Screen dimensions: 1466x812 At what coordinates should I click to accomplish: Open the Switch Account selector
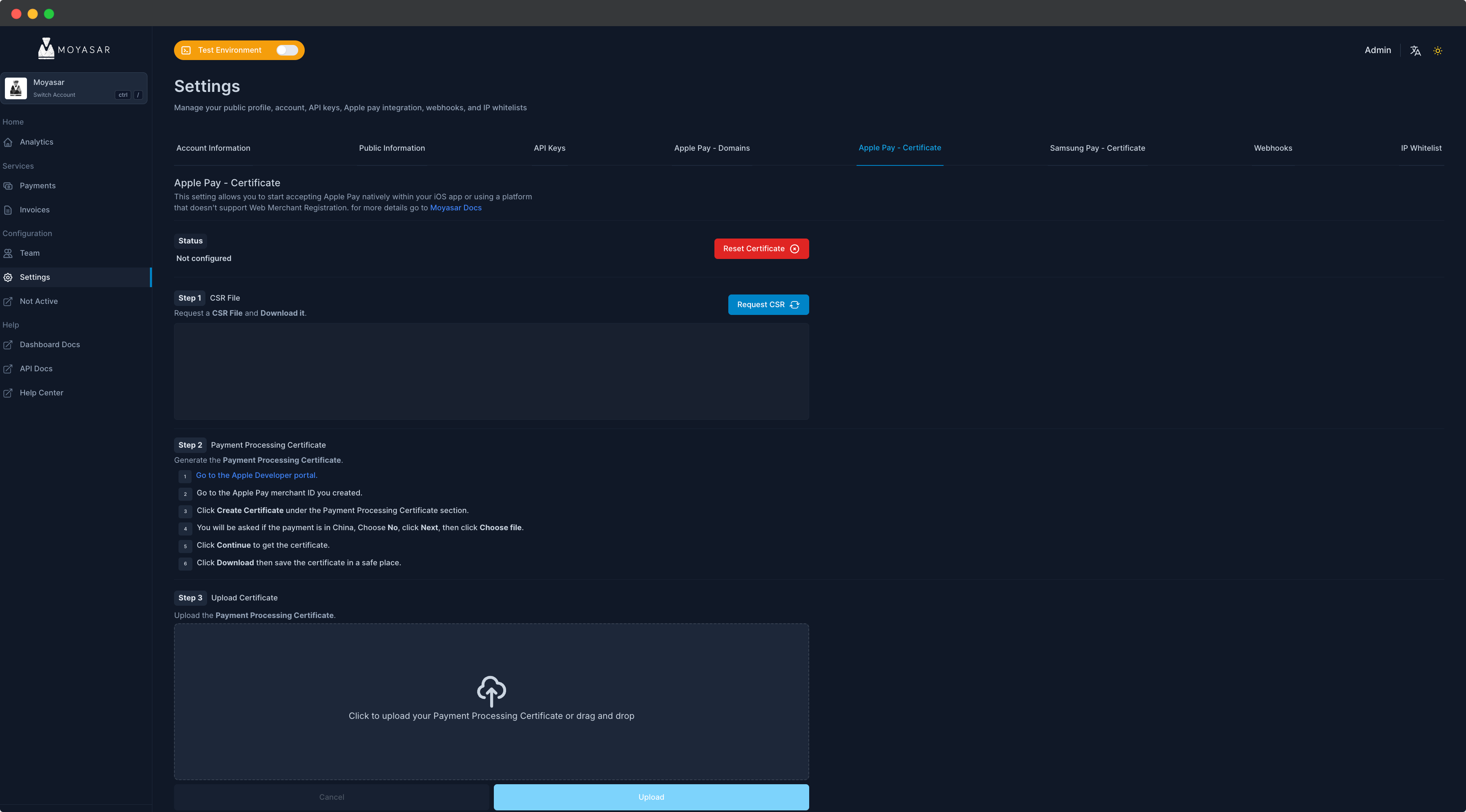pos(74,88)
